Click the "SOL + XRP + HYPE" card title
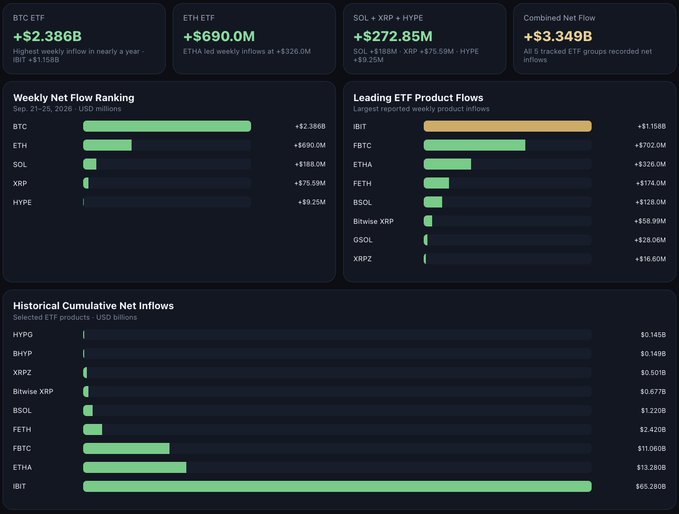679x514 pixels. click(388, 18)
